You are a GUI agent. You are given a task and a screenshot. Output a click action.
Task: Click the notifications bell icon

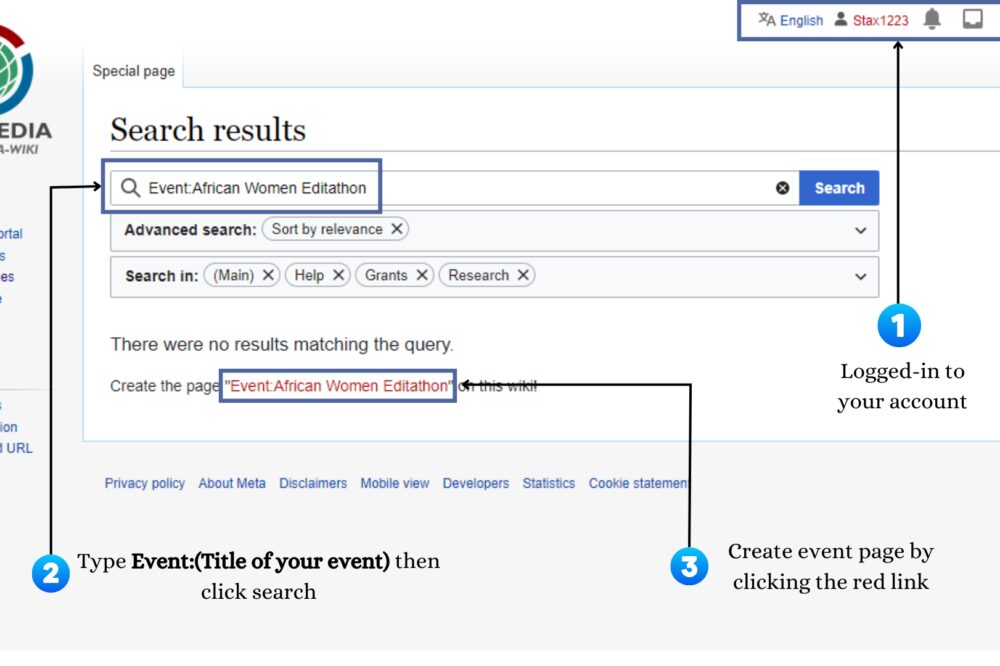point(932,19)
